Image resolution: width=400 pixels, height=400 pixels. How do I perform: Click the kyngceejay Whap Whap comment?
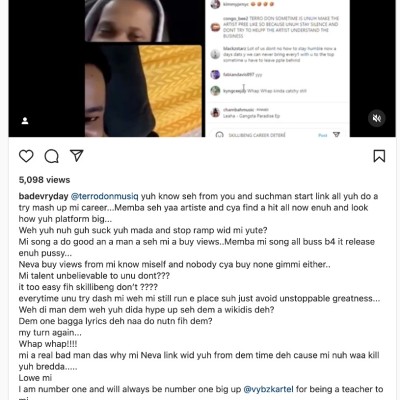pos(265,91)
